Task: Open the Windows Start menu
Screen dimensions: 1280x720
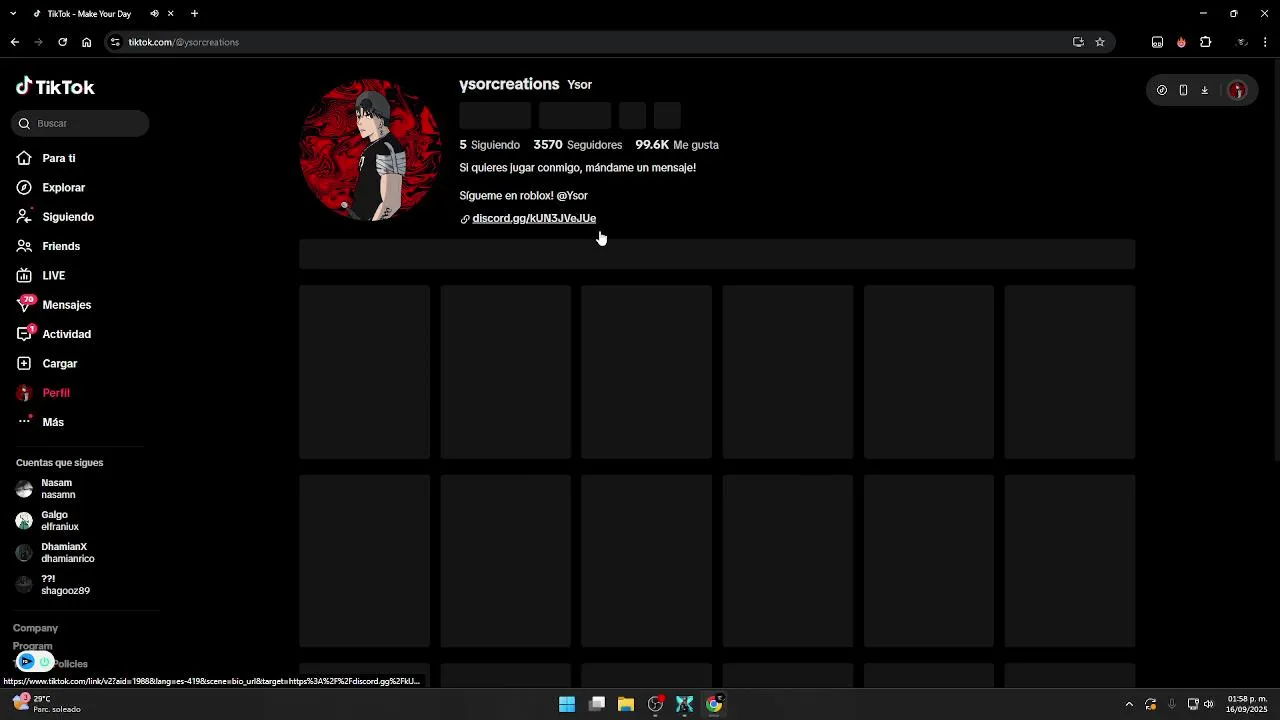Action: point(567,704)
